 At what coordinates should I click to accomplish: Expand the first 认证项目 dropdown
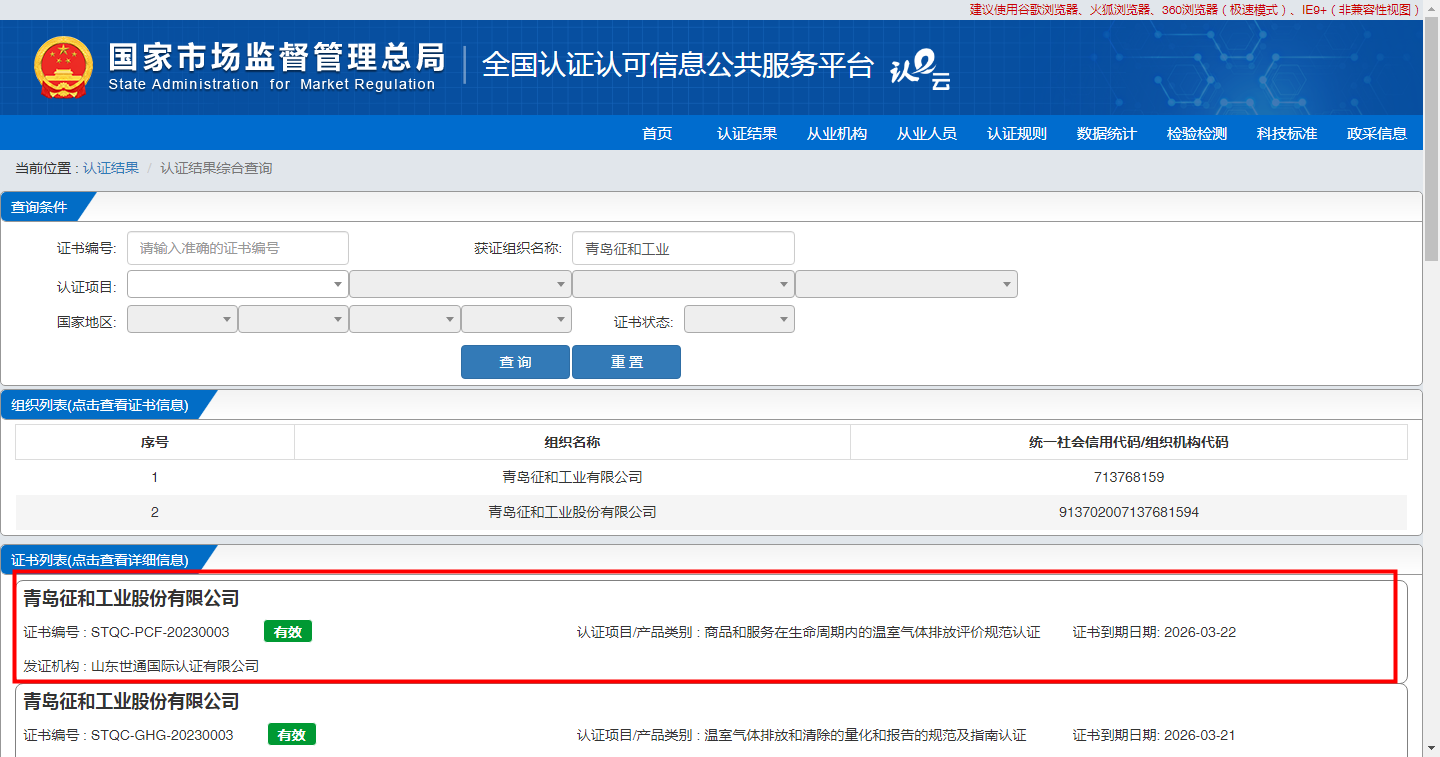coord(238,284)
